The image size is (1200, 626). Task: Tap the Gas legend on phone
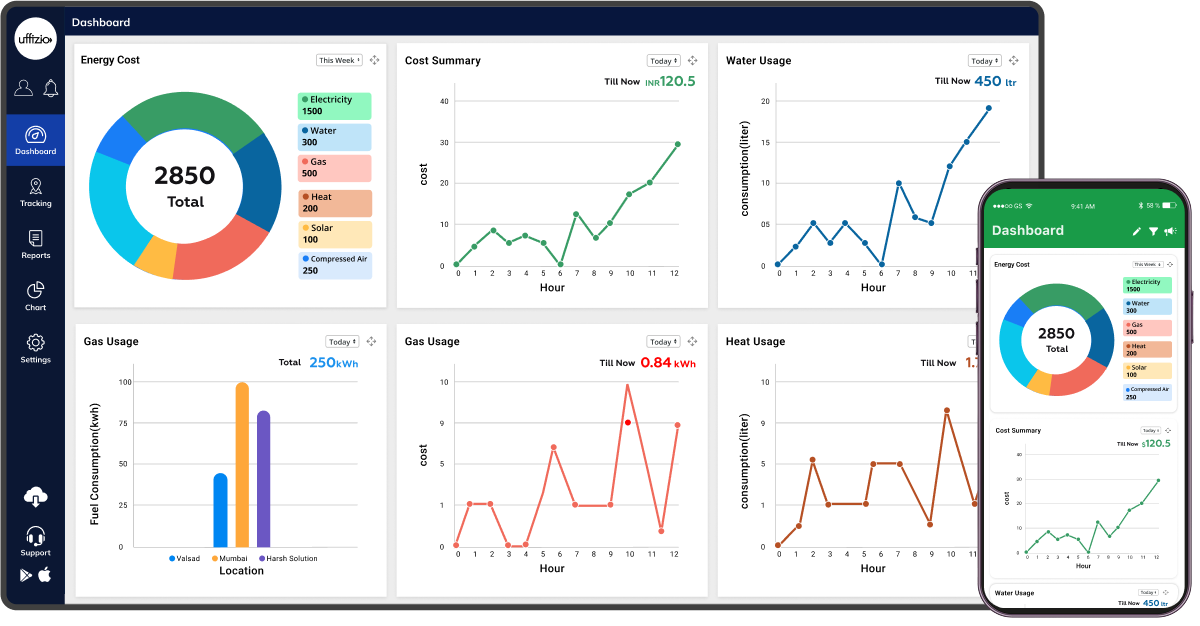pyautogui.click(x=1147, y=328)
